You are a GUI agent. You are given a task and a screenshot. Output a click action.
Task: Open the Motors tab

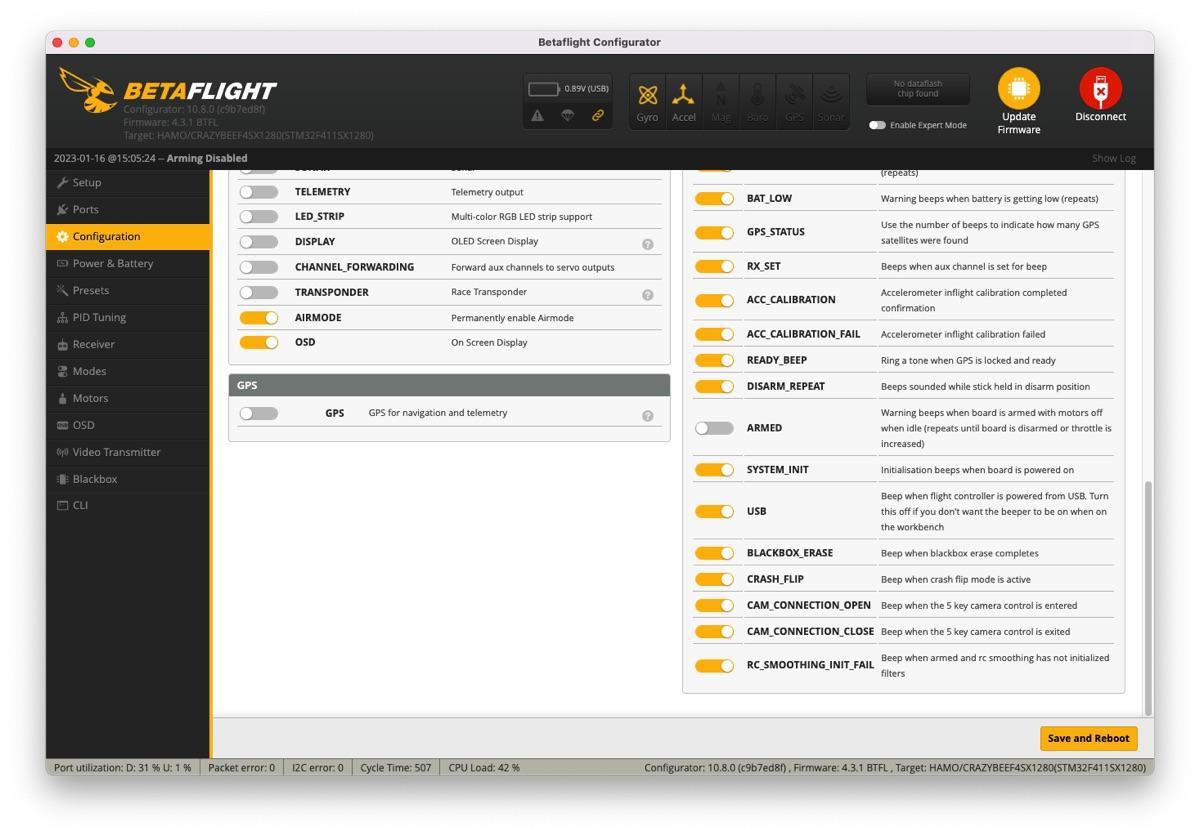pyautogui.click(x=128, y=399)
